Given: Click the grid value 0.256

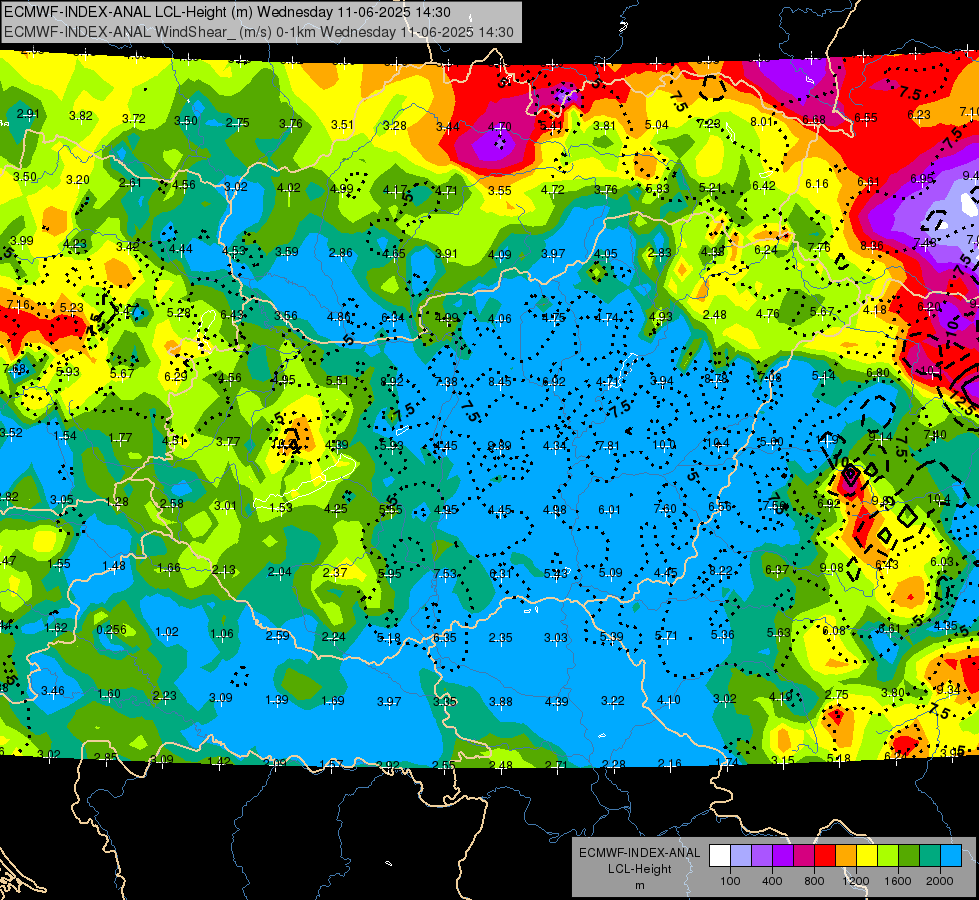Looking at the screenshot, I should click(111, 630).
